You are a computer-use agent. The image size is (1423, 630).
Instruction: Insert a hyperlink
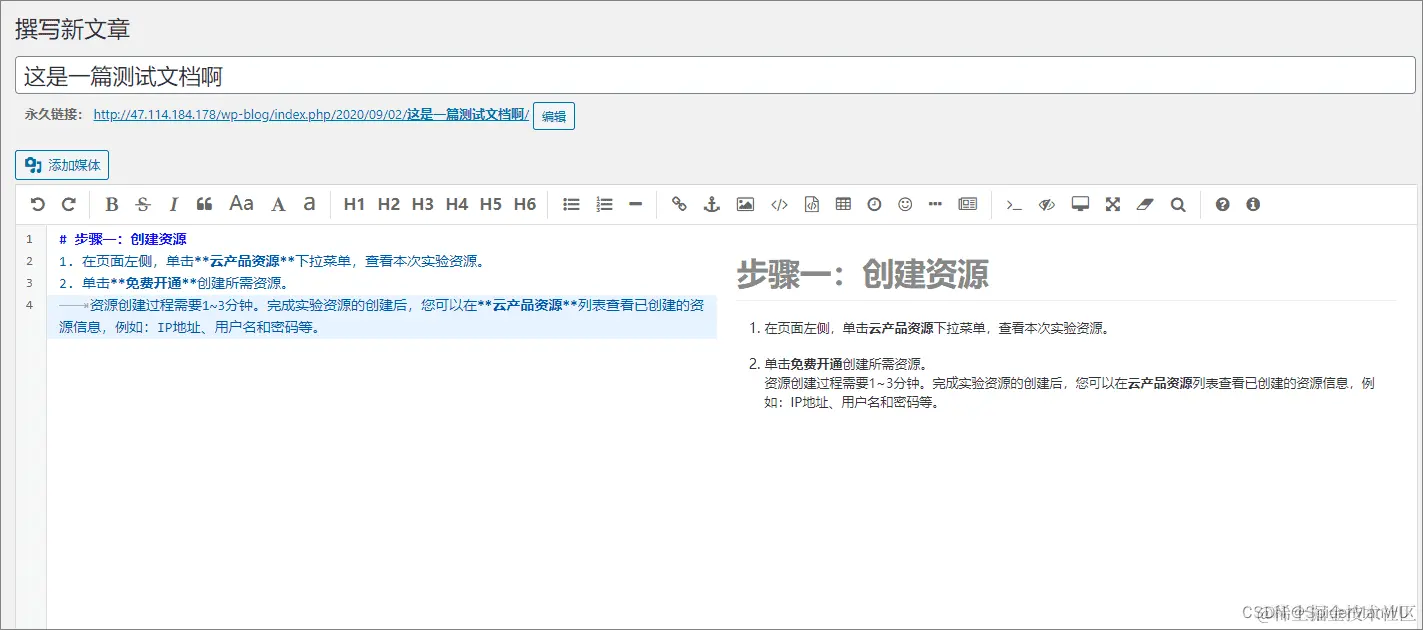[679, 204]
